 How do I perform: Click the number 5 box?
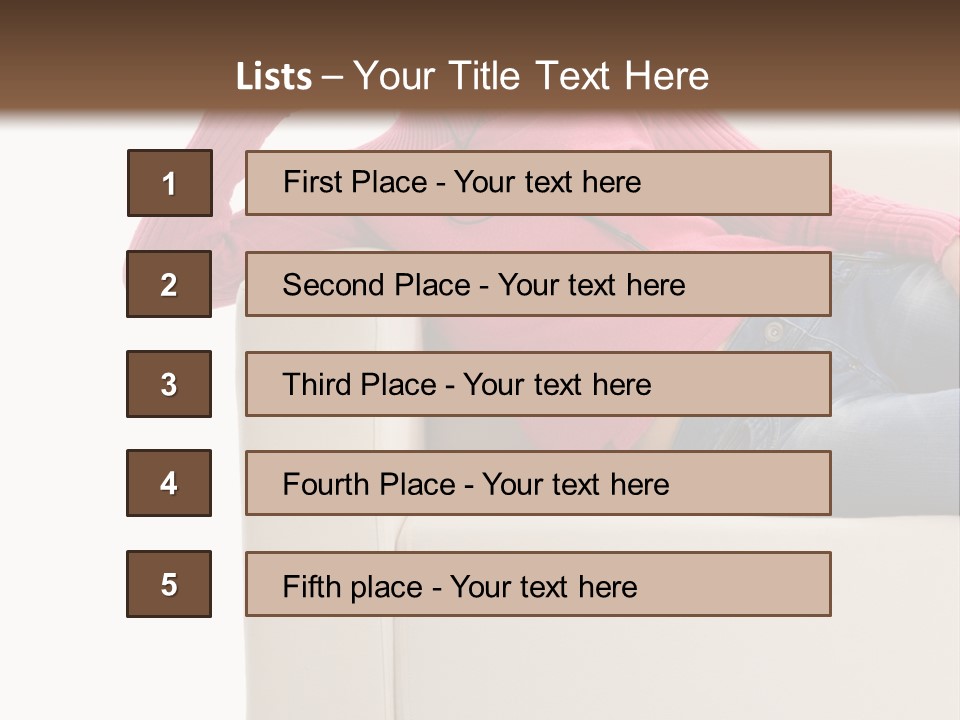(169, 584)
